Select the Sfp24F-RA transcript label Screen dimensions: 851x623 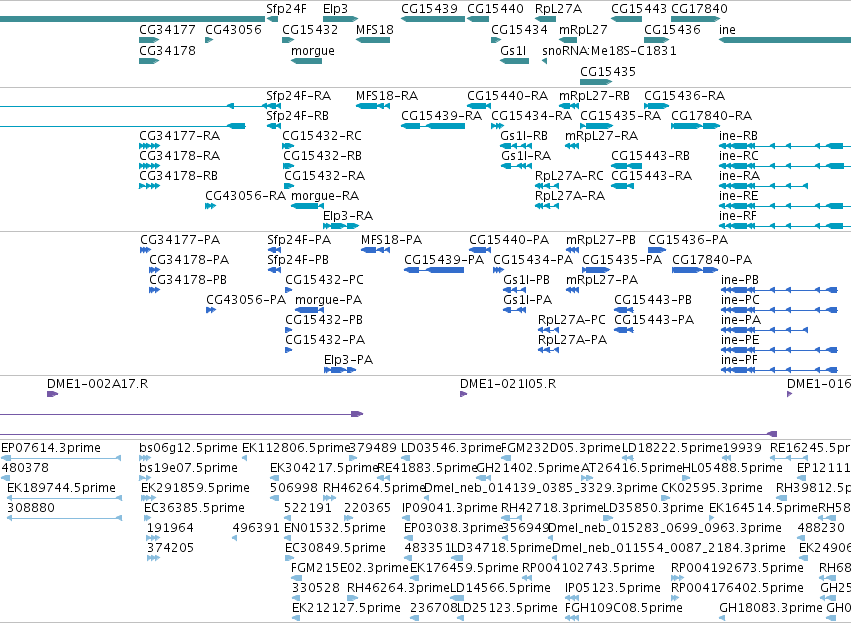point(299,96)
